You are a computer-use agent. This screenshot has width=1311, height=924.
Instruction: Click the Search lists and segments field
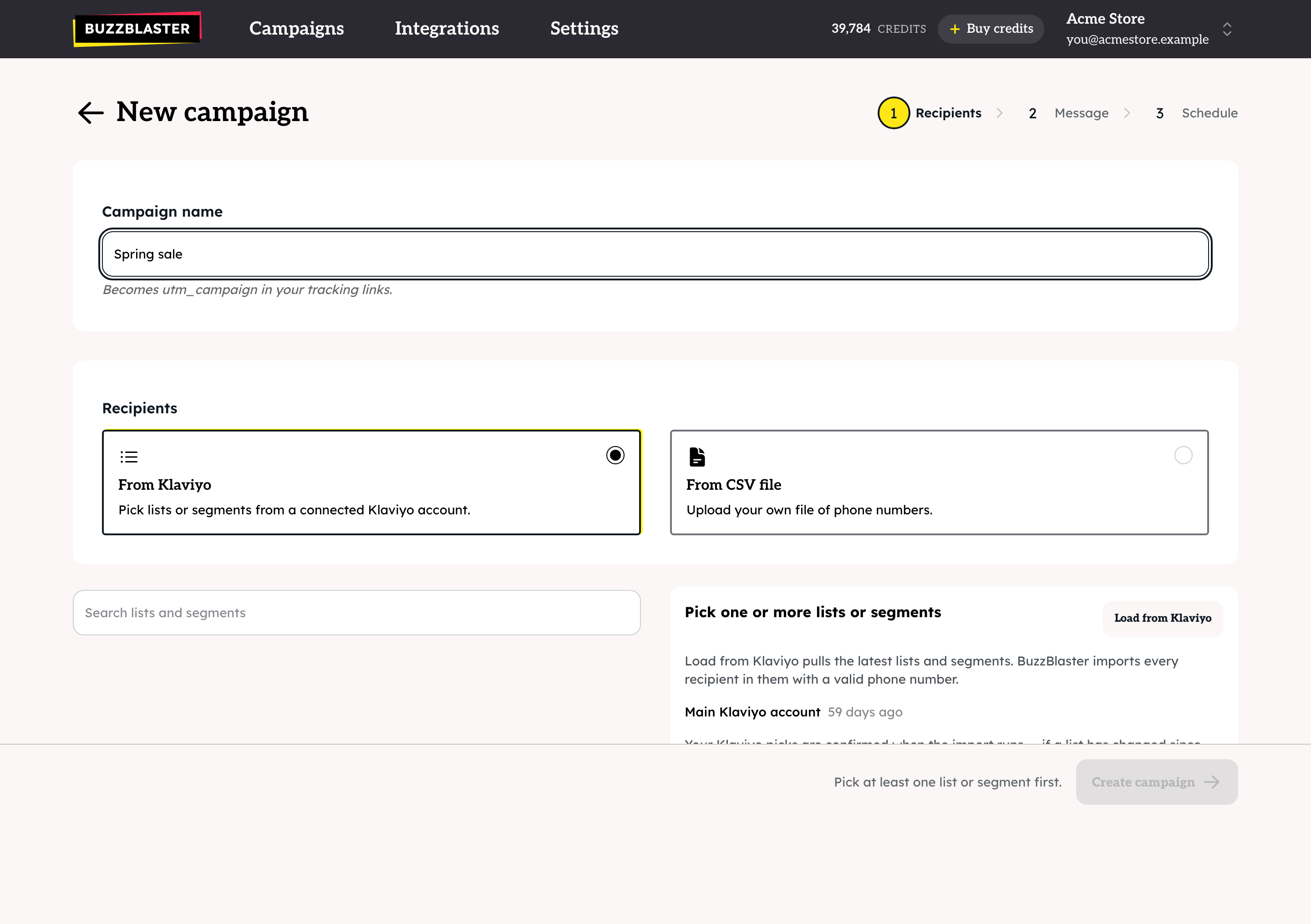[x=356, y=613]
